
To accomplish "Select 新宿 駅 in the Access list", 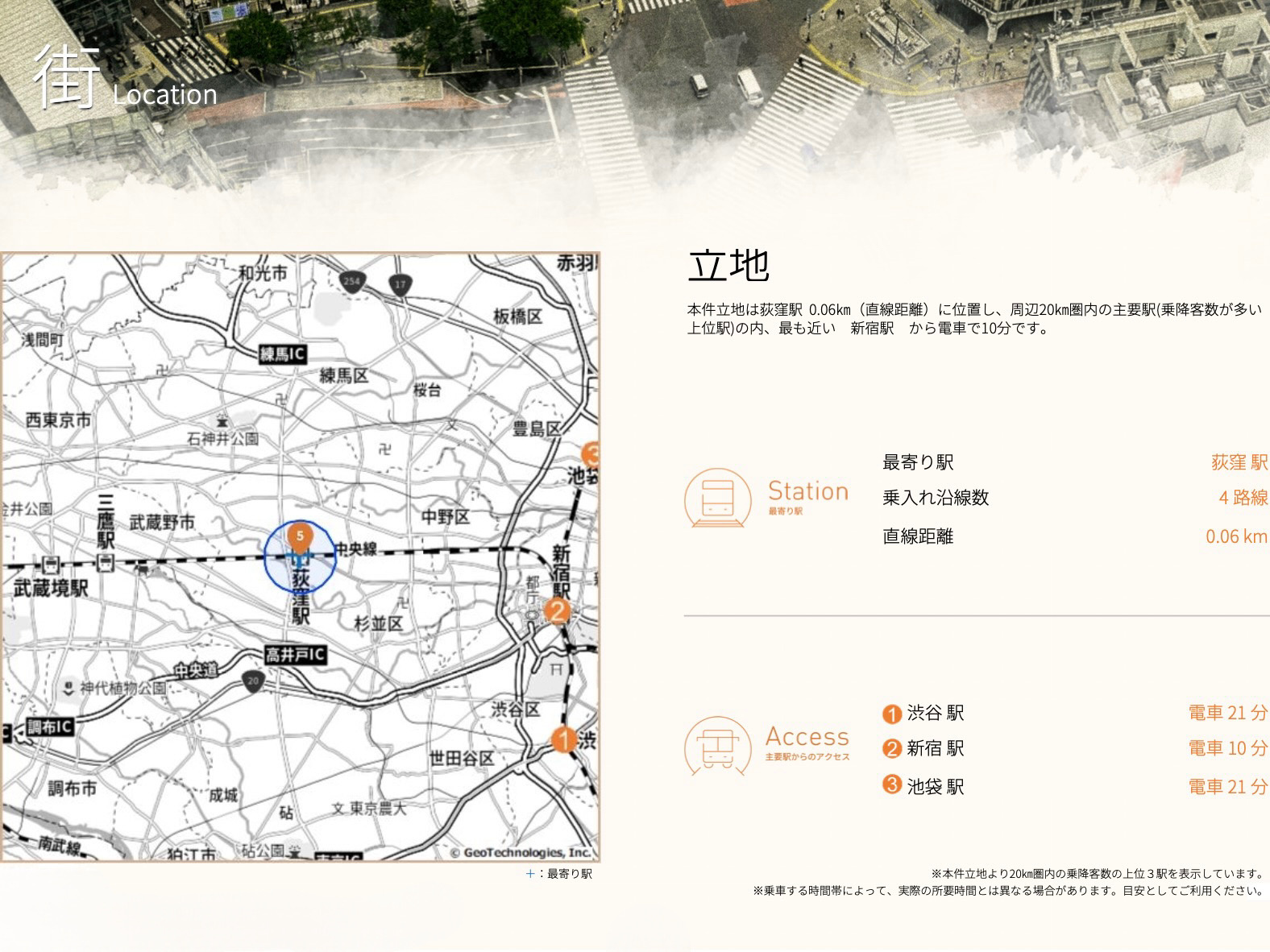I will [935, 748].
